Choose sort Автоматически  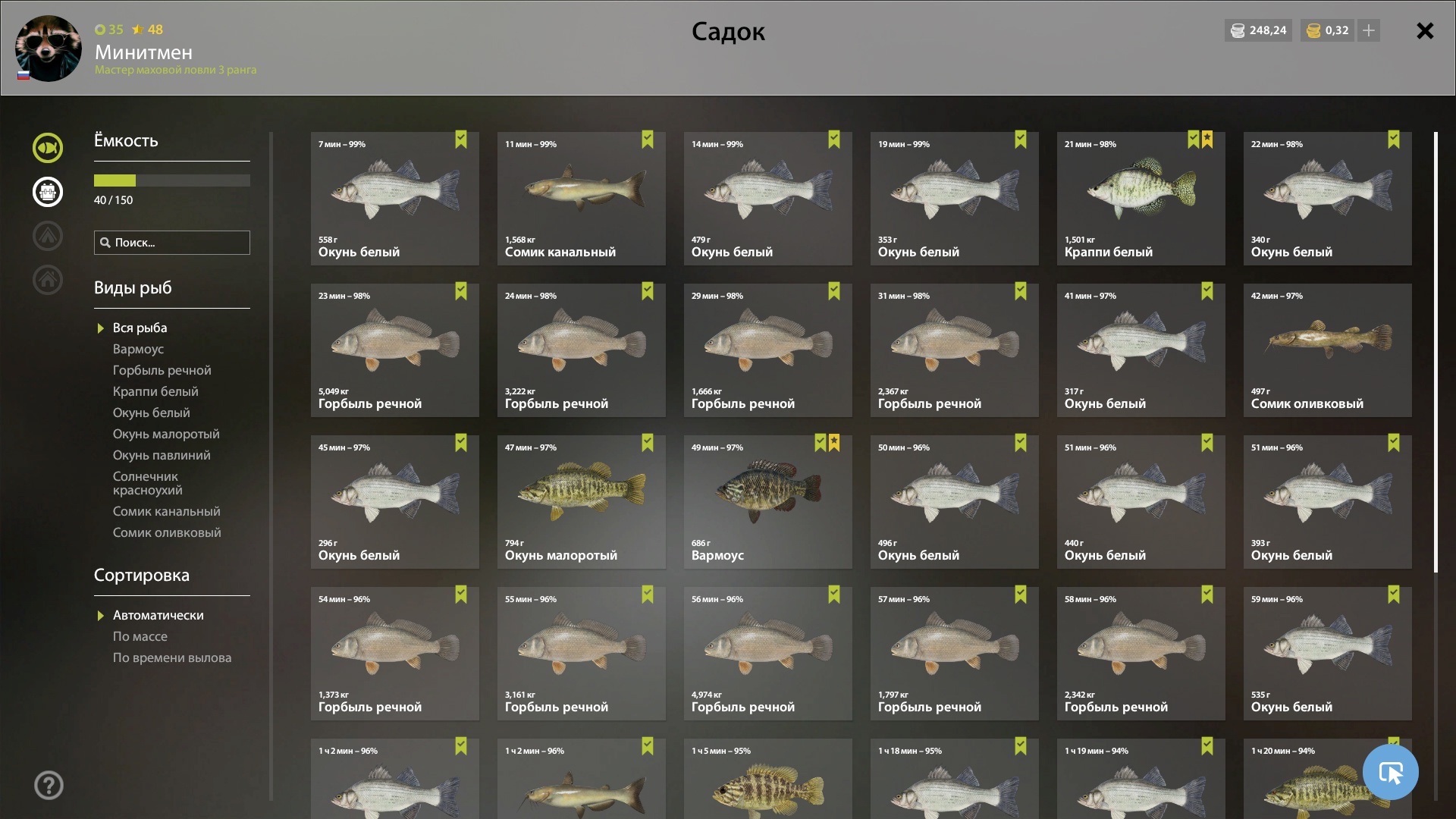click(x=158, y=615)
